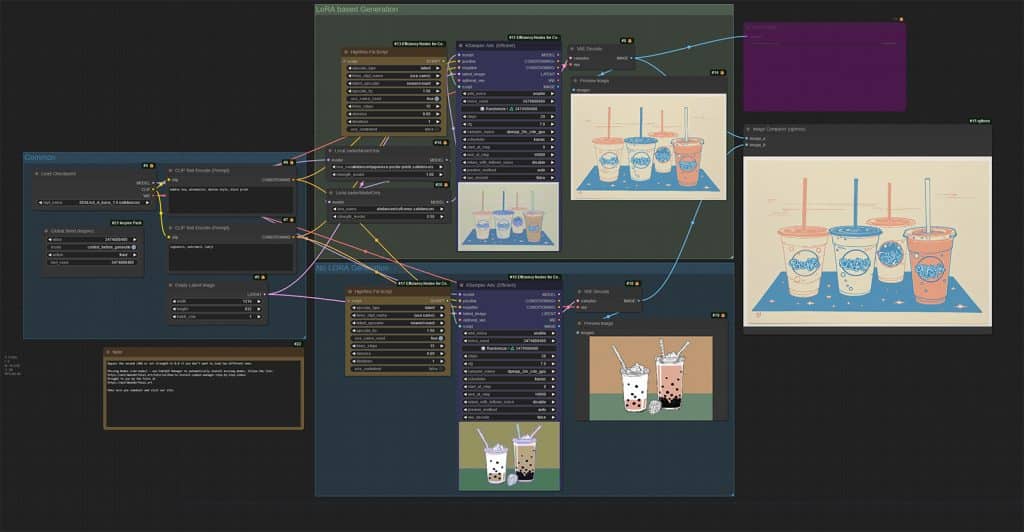
Task: Increase strength_model in first Load LoRA node
Action: point(441,174)
